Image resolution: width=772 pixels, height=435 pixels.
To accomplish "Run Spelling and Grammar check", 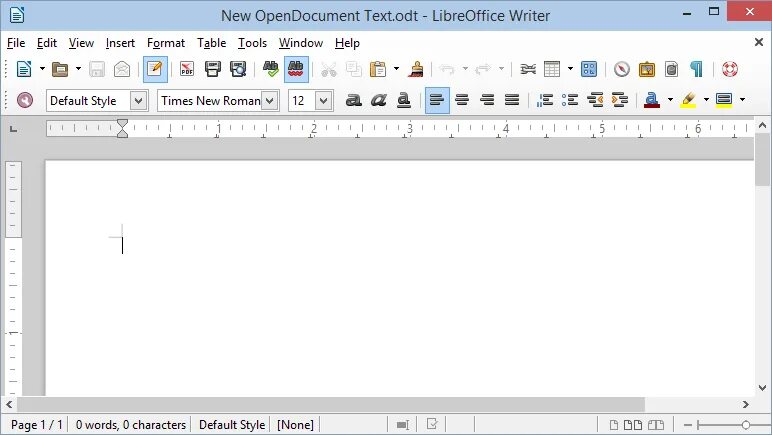I will (x=270, y=69).
